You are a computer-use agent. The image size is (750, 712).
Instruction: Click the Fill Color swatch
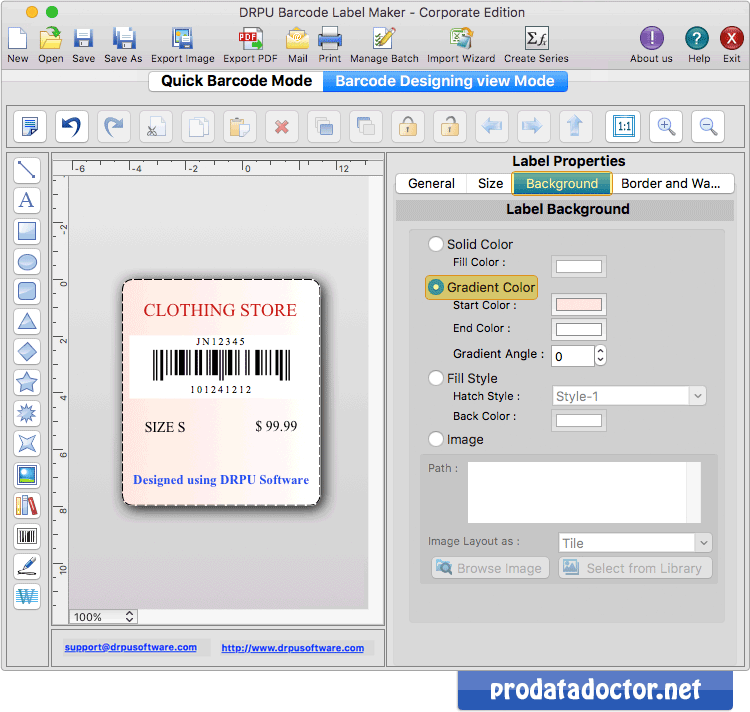point(579,266)
